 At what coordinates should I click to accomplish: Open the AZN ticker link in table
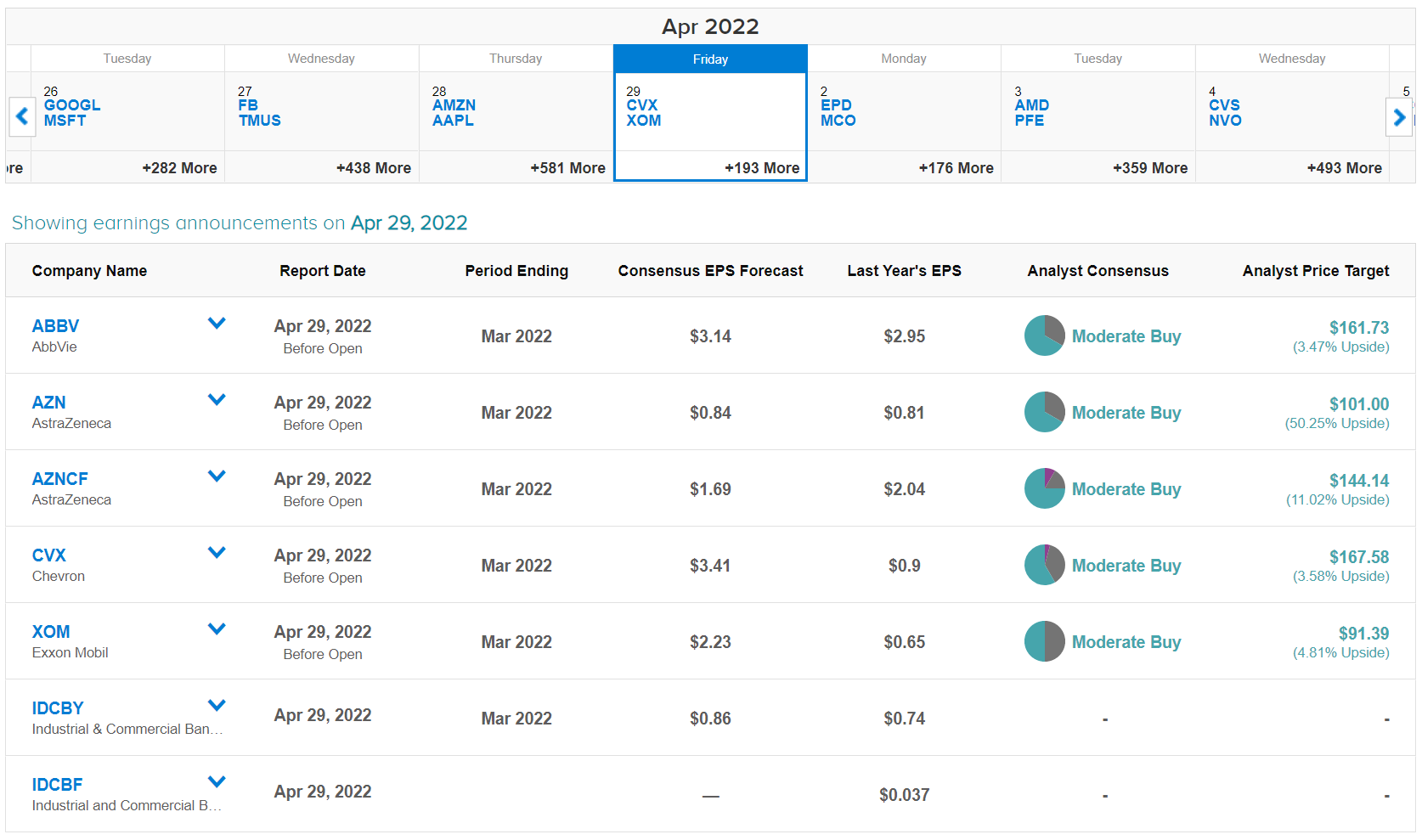(48, 403)
